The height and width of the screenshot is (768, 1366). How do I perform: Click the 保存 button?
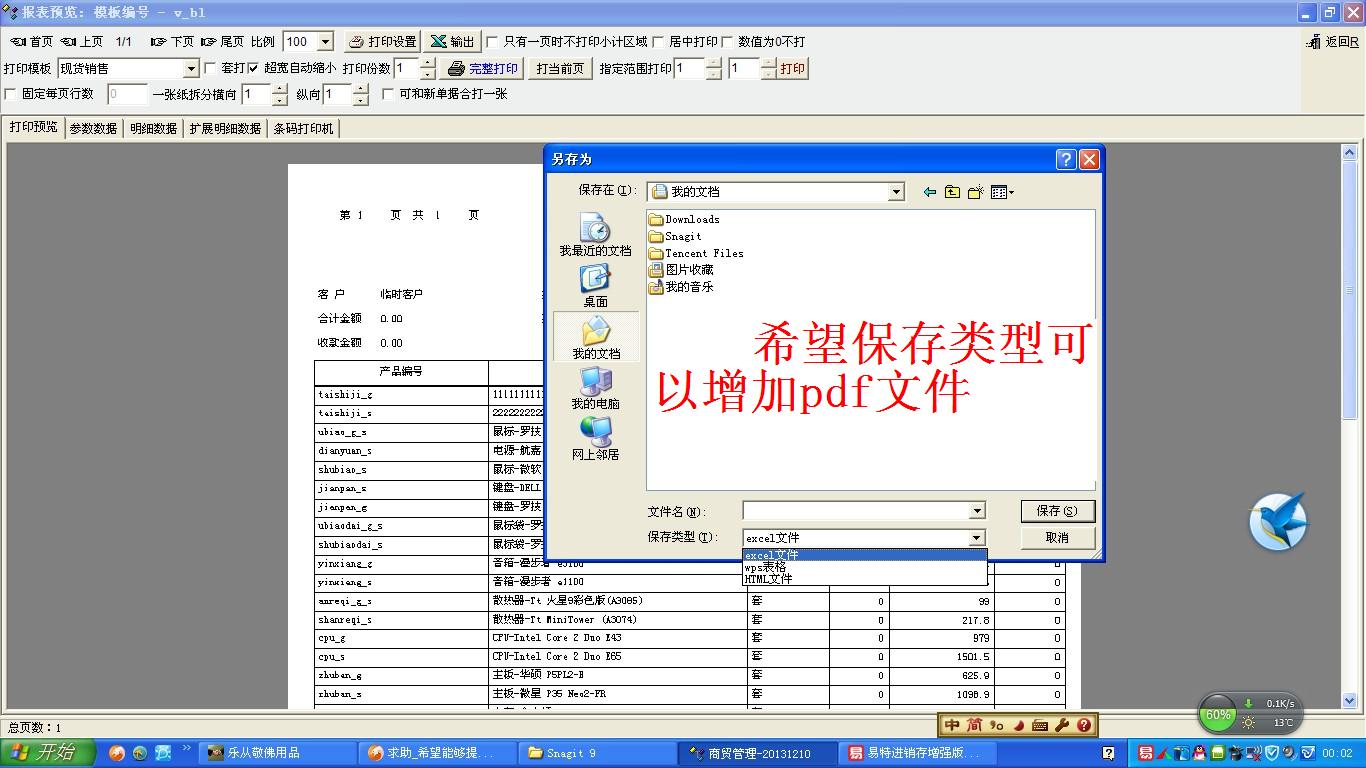coord(1057,511)
